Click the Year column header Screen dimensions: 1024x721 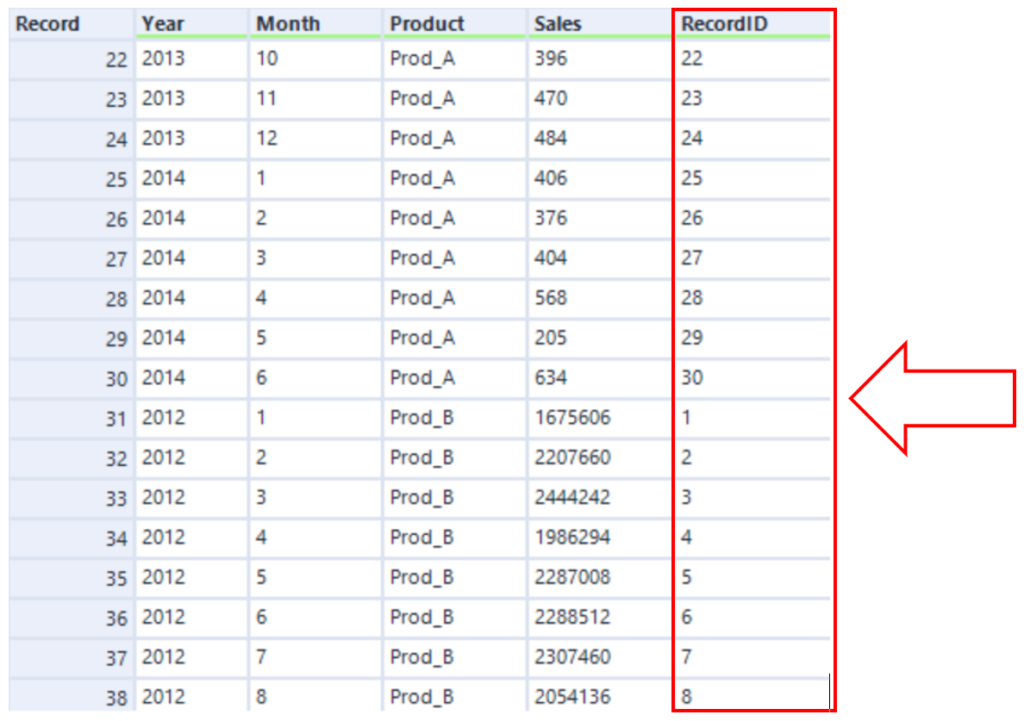191,24
